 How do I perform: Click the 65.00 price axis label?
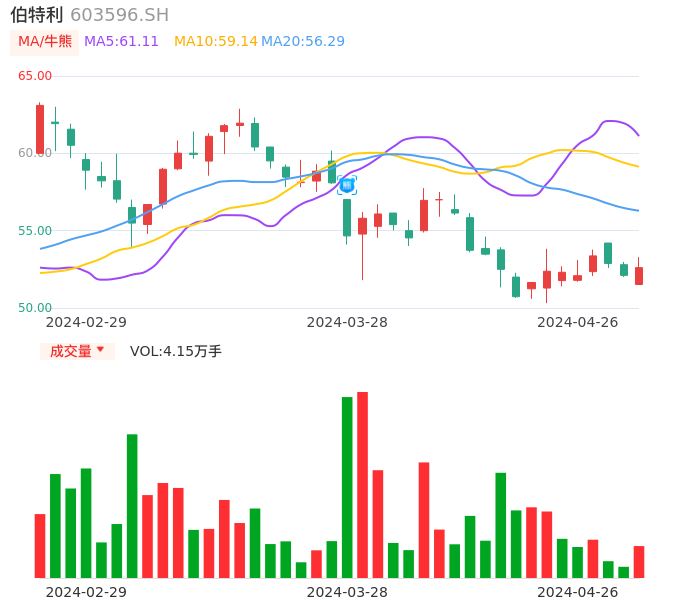pos(35,76)
